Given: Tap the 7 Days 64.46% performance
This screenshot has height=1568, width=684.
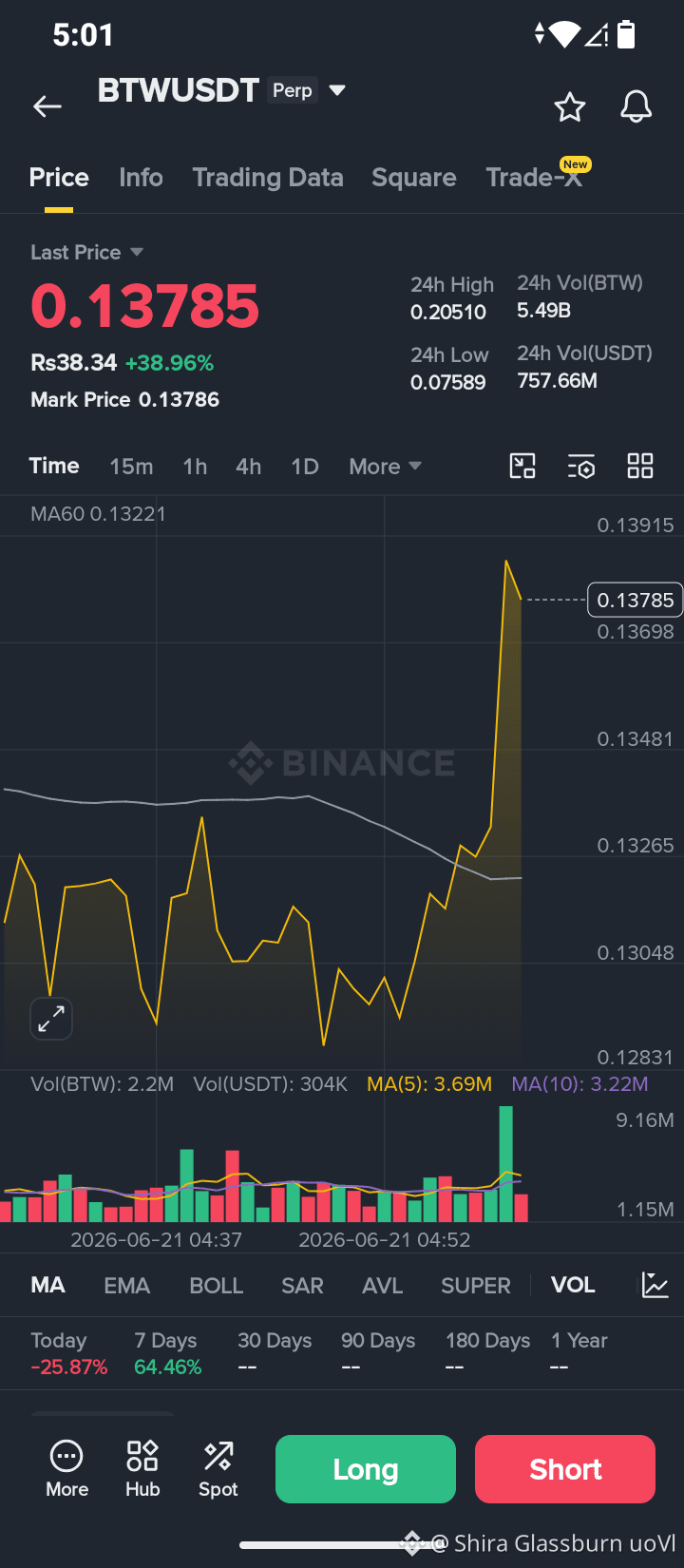Looking at the screenshot, I should click(167, 1353).
